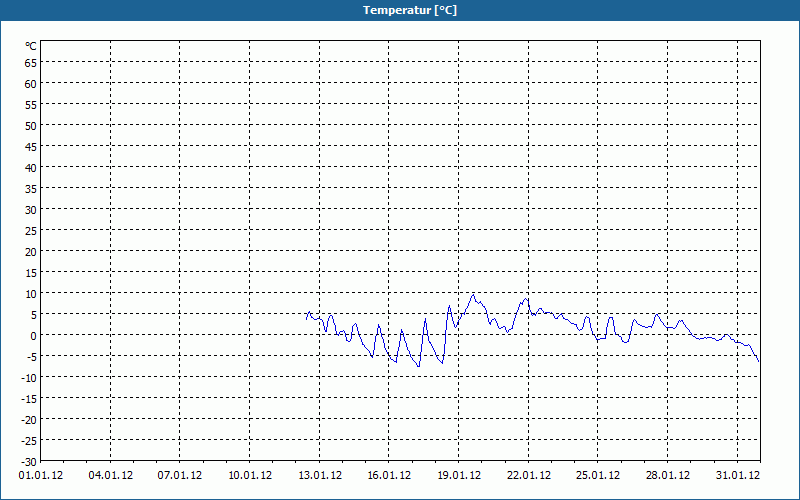Click the 45 y-axis label
The height and width of the screenshot is (500, 800).
[31, 147]
